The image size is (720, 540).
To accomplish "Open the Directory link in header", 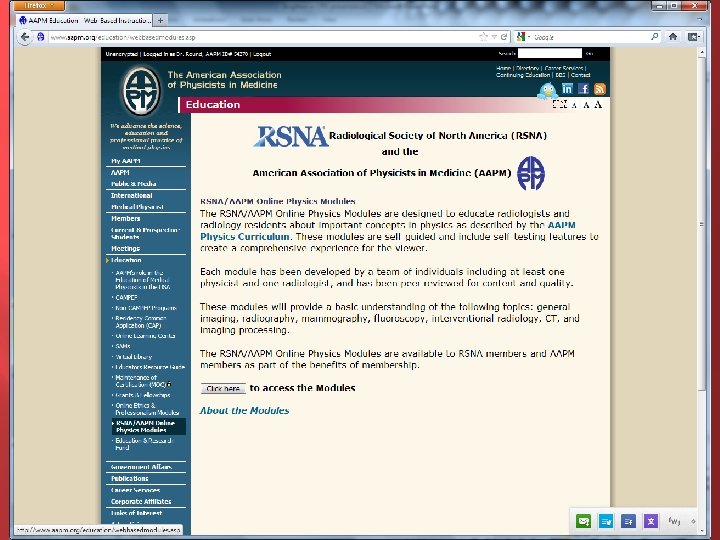I will click(527, 68).
